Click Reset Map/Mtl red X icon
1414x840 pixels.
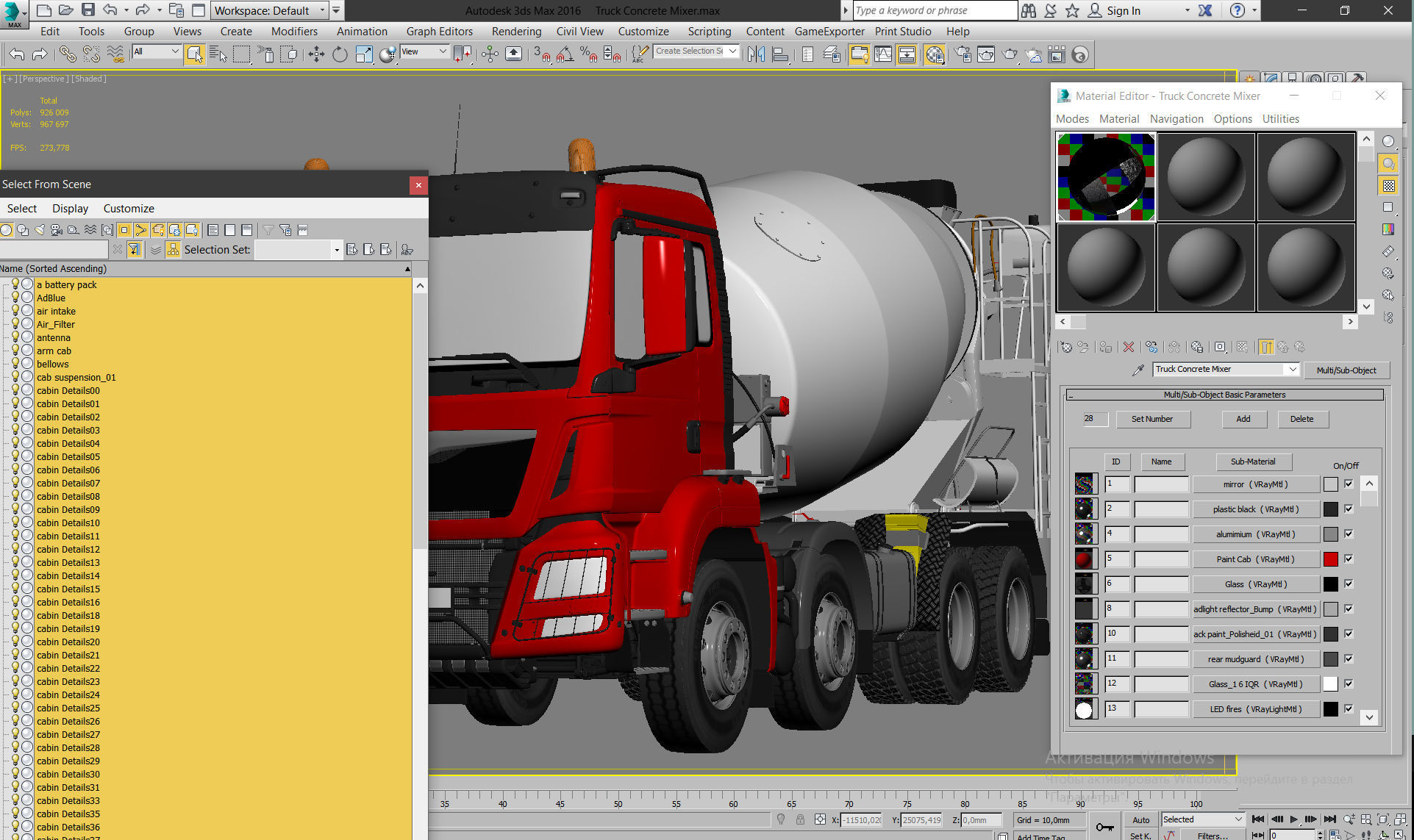click(1129, 347)
